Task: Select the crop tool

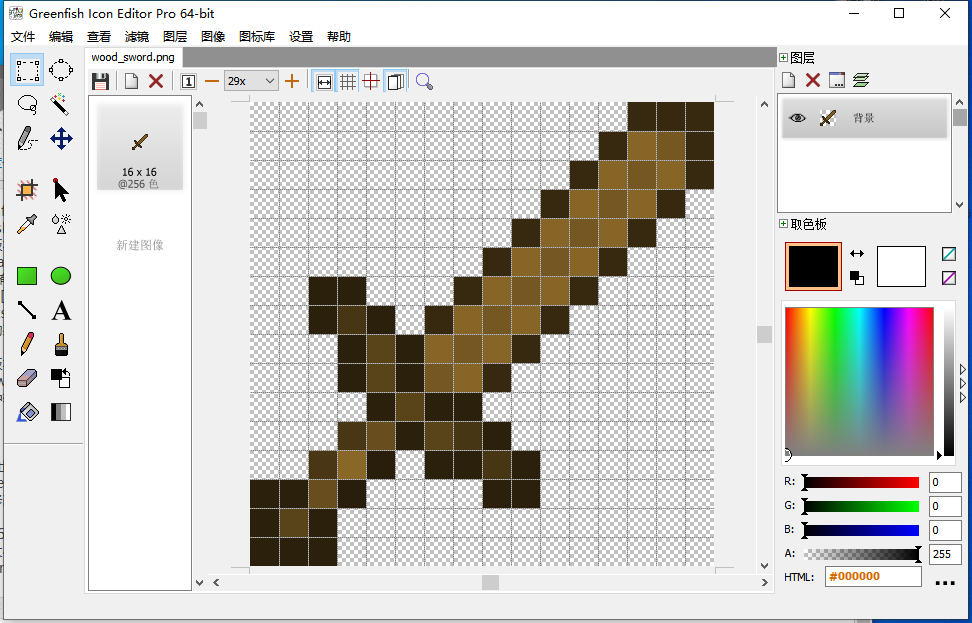Action: tap(27, 190)
